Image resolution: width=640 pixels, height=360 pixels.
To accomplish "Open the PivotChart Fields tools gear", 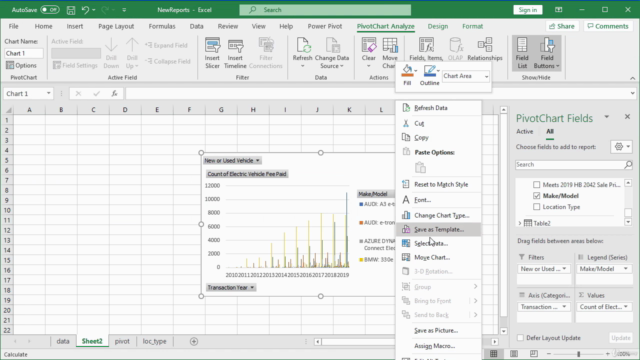I will click(x=621, y=147).
